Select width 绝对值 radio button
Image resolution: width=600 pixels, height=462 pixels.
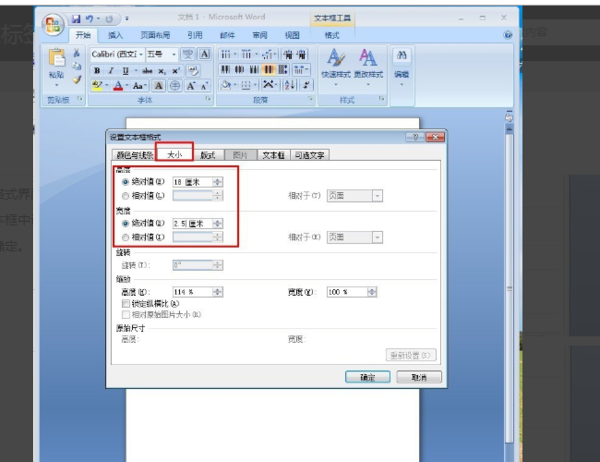tap(125, 223)
